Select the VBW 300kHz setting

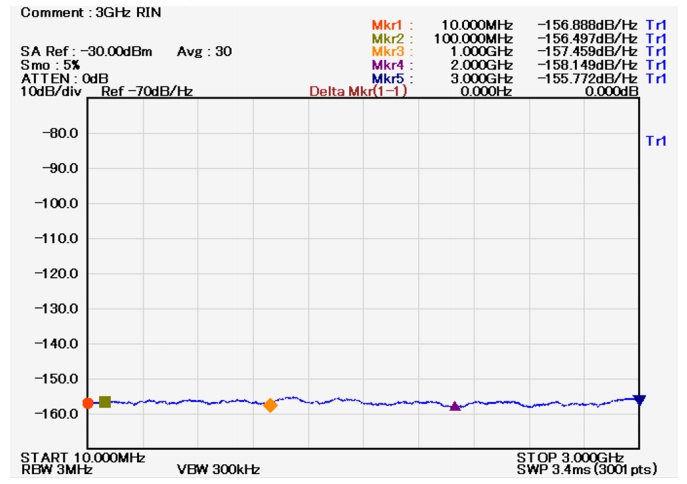coord(220,469)
